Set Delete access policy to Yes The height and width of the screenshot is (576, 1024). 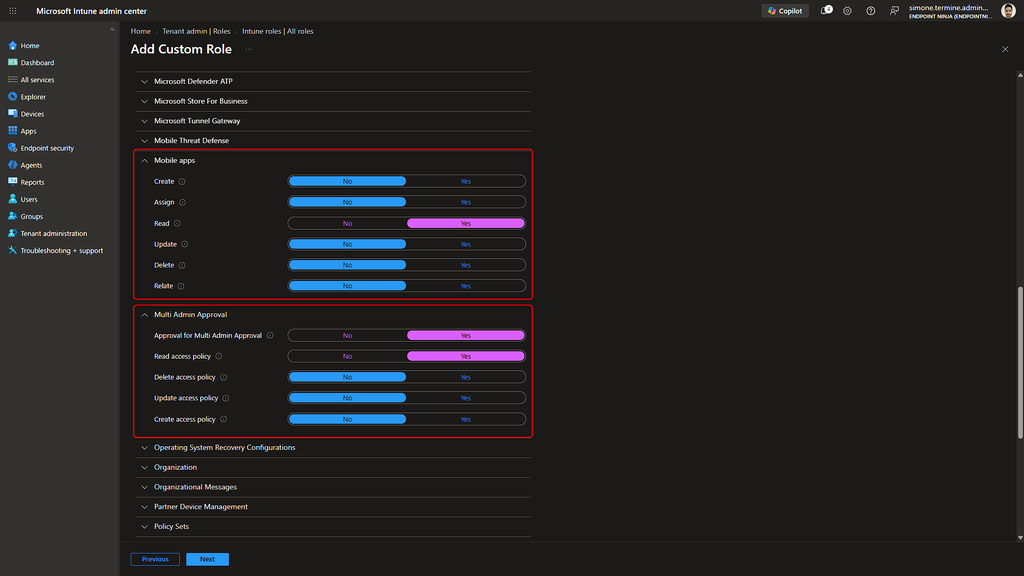466,377
